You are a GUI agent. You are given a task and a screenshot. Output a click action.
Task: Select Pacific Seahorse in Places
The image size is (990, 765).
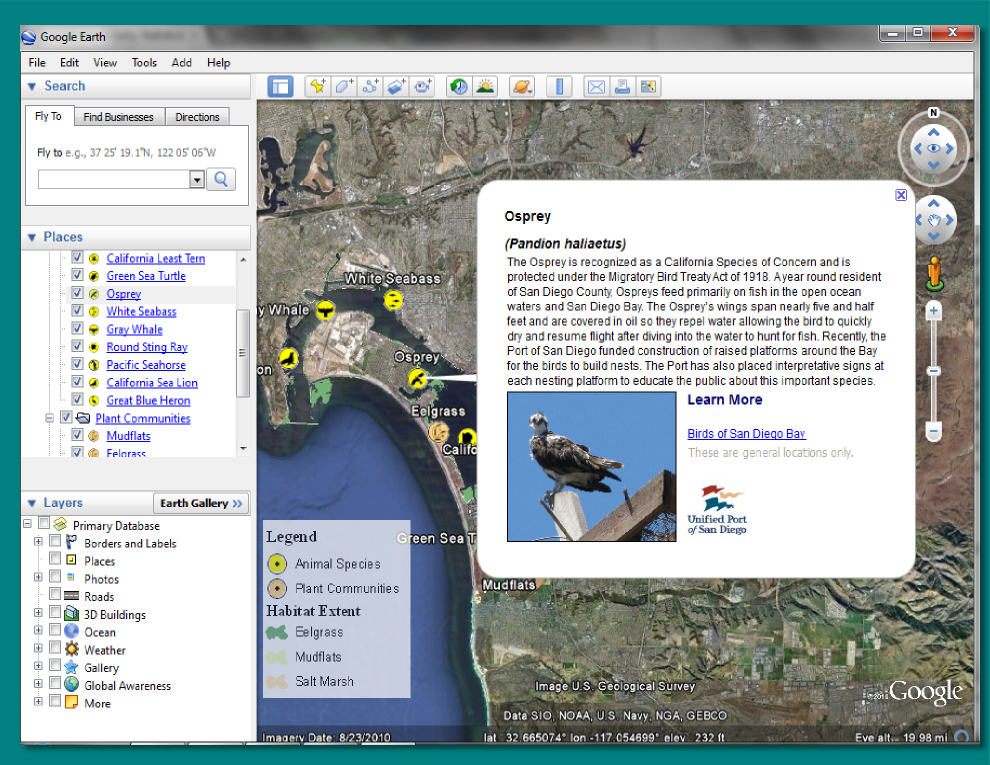pyautogui.click(x=146, y=365)
